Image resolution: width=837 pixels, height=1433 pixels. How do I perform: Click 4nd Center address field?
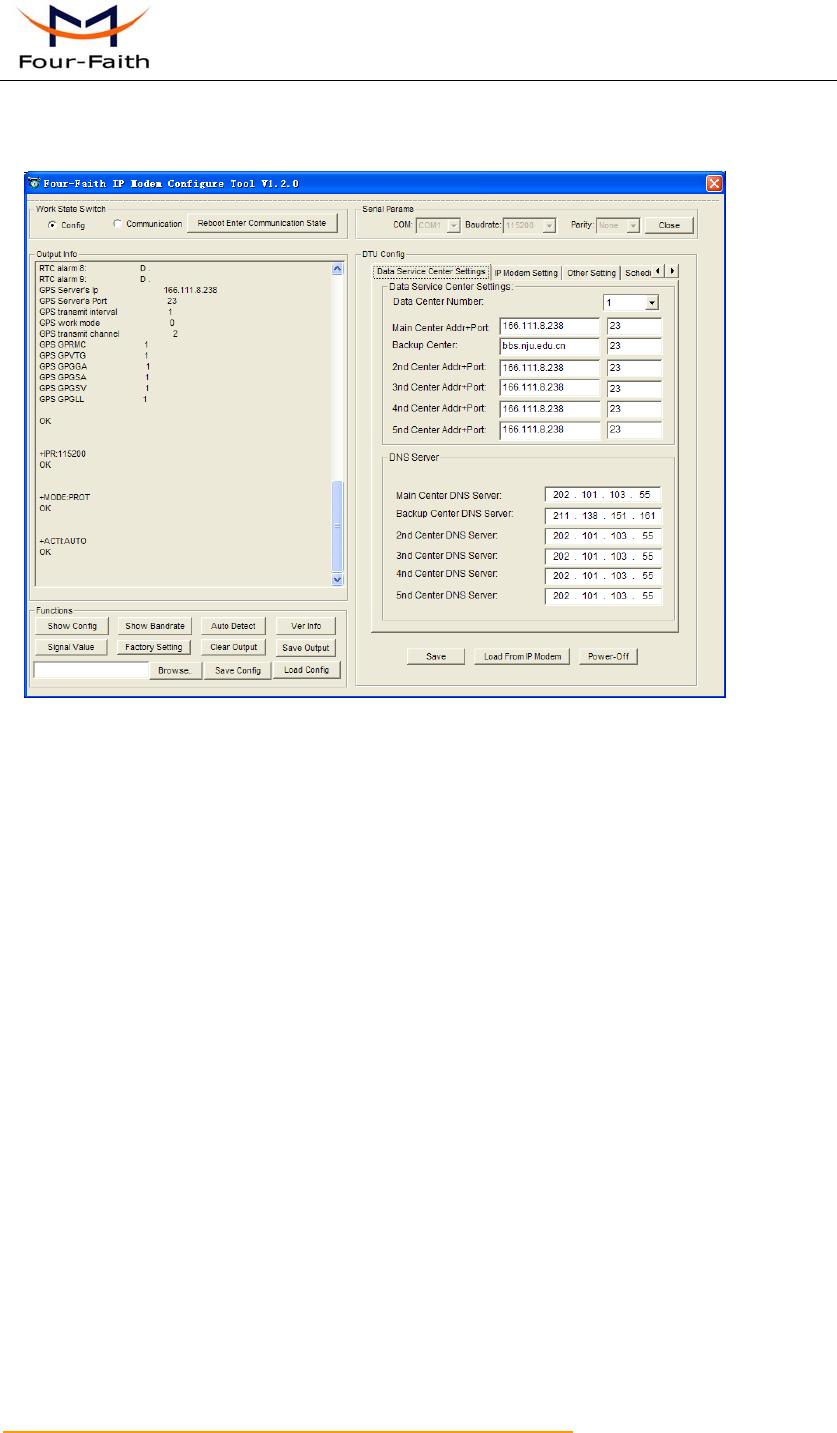tap(549, 409)
